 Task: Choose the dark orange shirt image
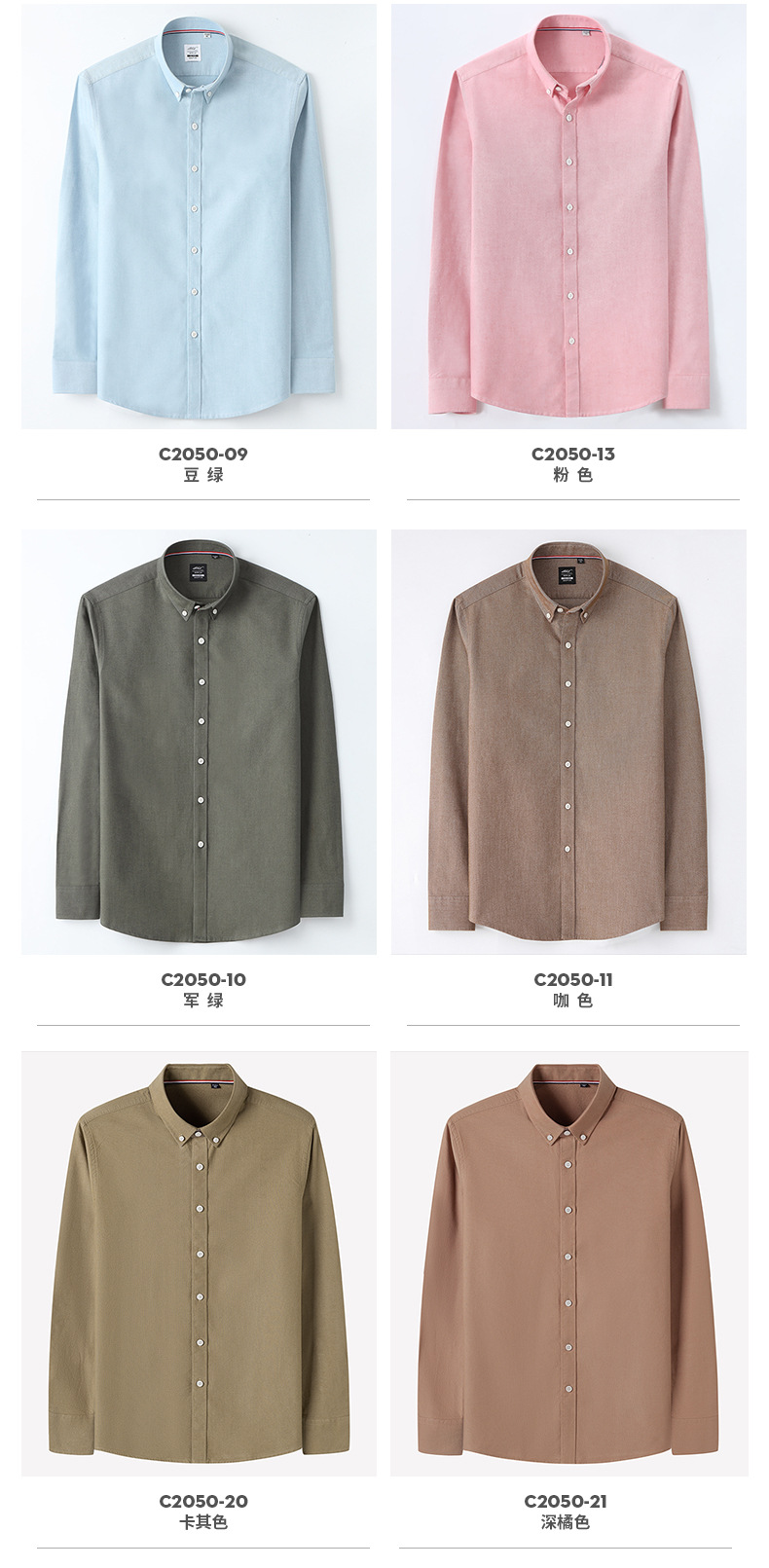pos(568,1263)
